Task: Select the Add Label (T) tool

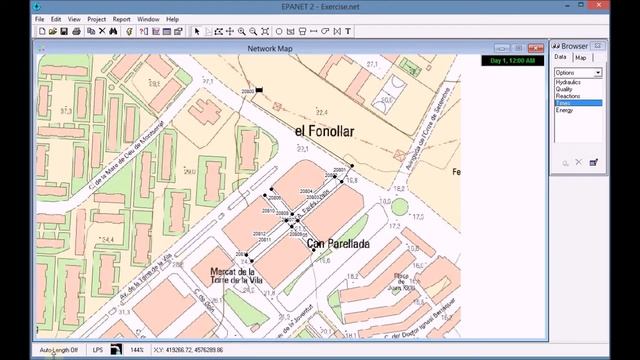Action: 348,31
